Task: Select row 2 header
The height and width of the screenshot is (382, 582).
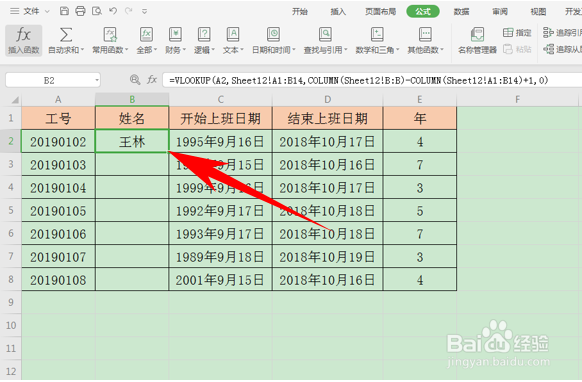Action: coord(11,141)
